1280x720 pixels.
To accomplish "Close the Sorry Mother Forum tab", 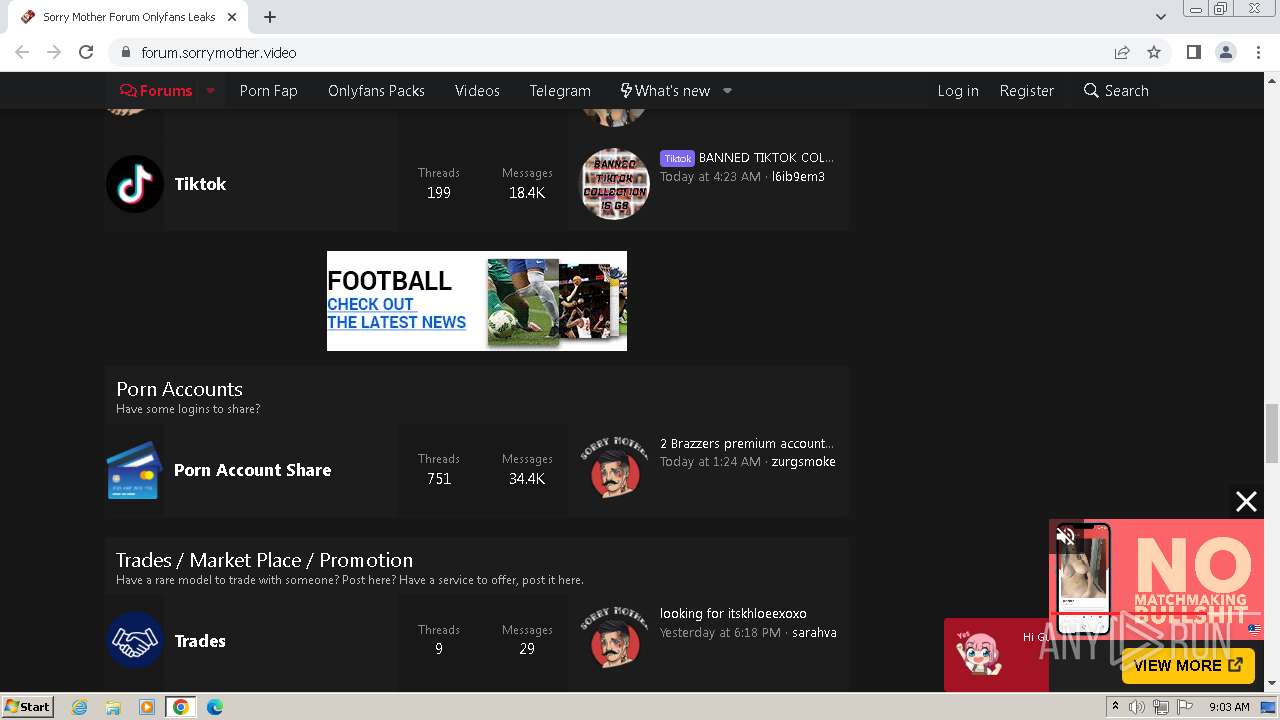I will (x=232, y=17).
